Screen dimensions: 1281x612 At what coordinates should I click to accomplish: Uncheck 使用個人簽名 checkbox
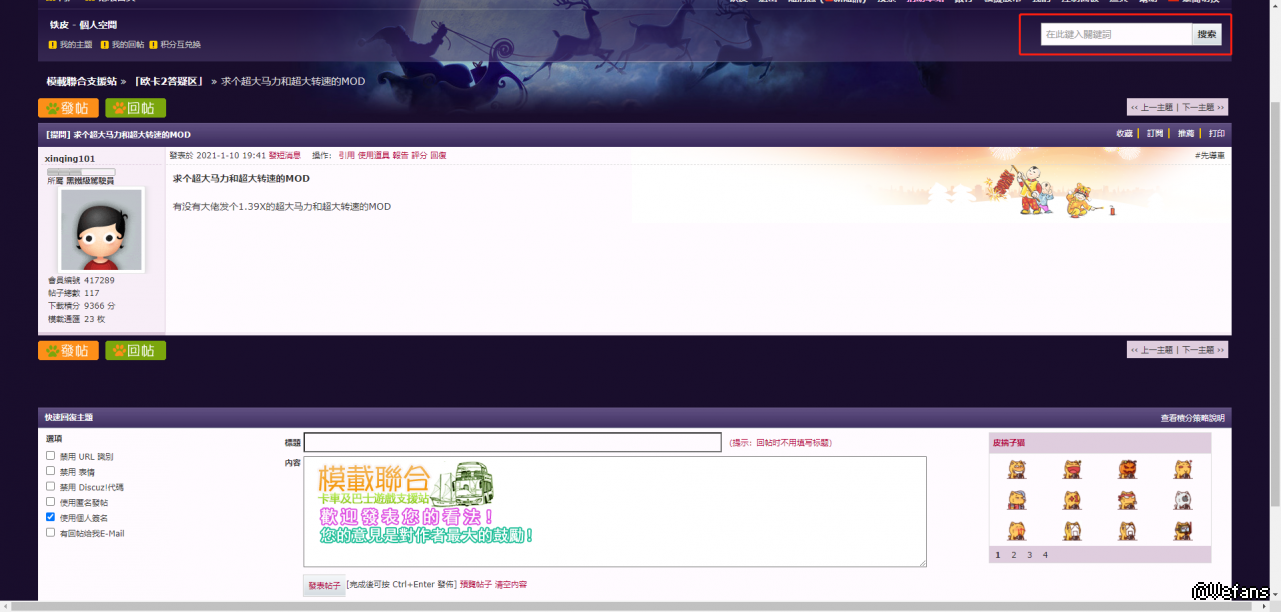(51, 518)
